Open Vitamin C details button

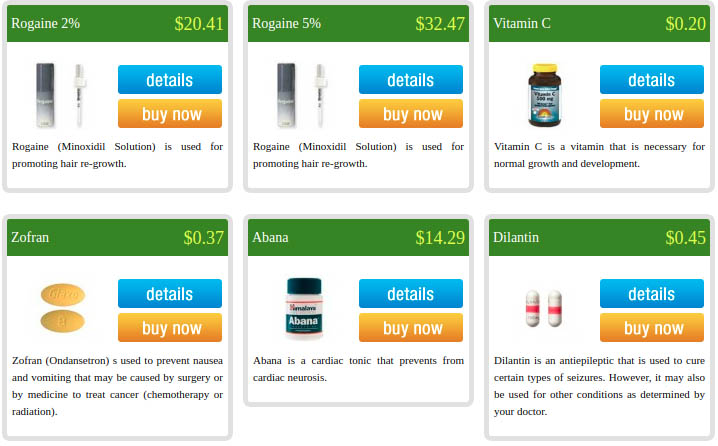[652, 80]
